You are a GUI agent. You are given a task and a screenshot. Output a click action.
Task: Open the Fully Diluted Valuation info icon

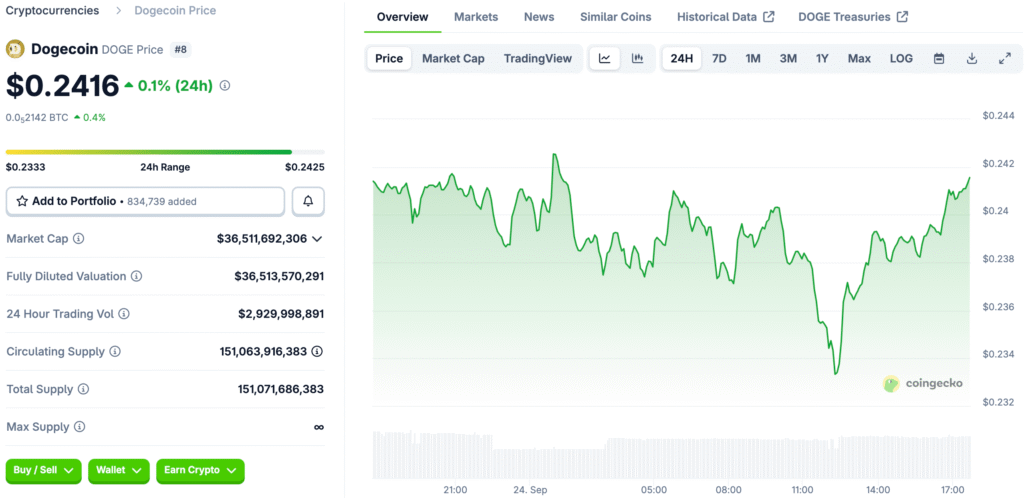click(x=136, y=277)
